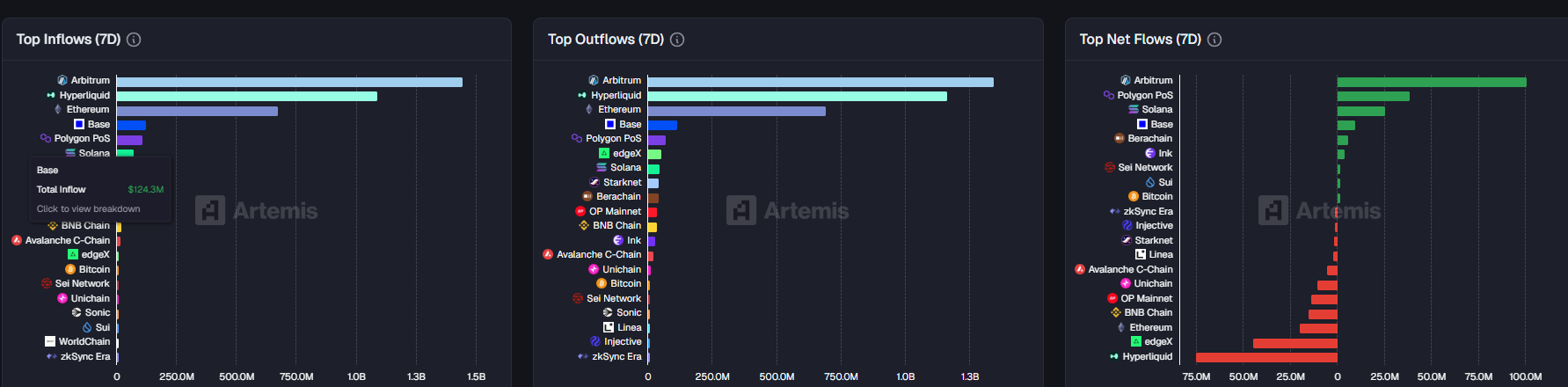
Task: Select the Arbitrum bar in Top Inflows chart
Action: pyautogui.click(x=288, y=82)
